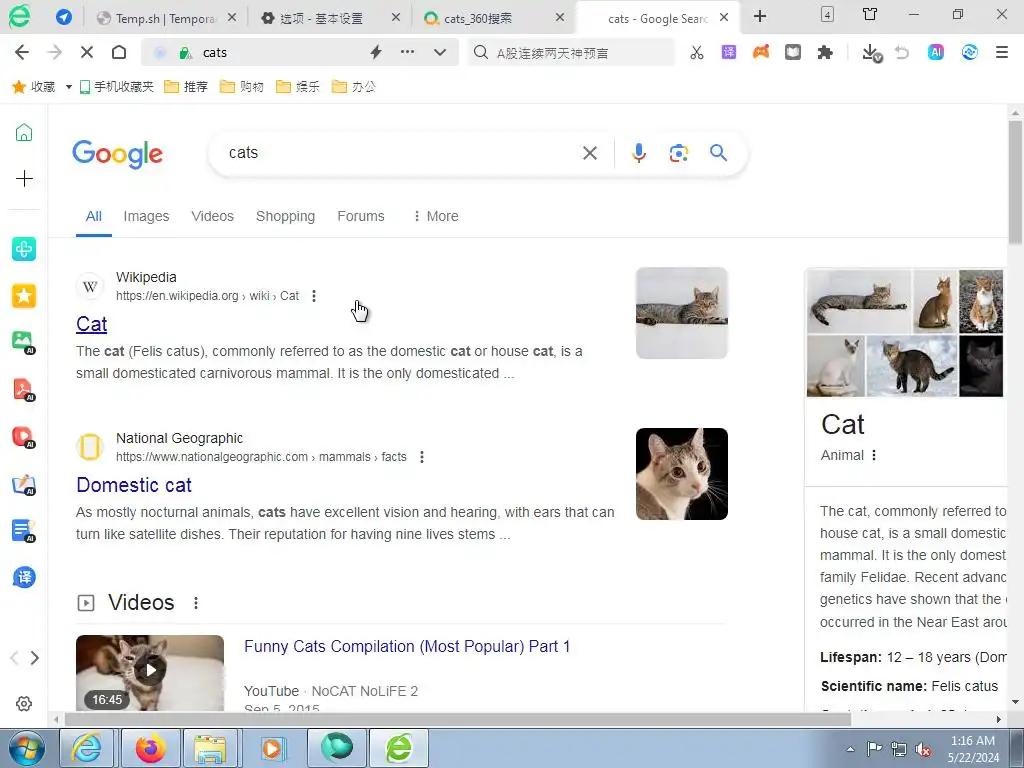Open the browser hamburger menu
The height and width of the screenshot is (768, 1024).
tap(1002, 52)
